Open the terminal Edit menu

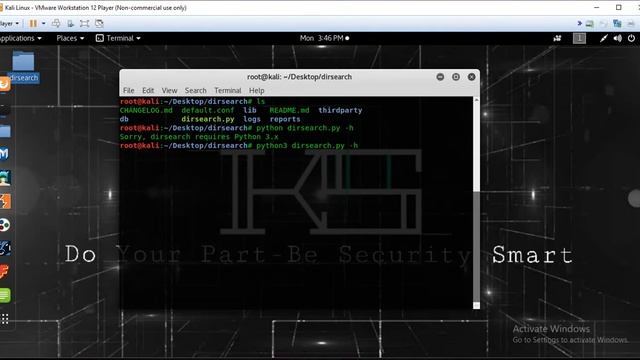click(x=148, y=90)
